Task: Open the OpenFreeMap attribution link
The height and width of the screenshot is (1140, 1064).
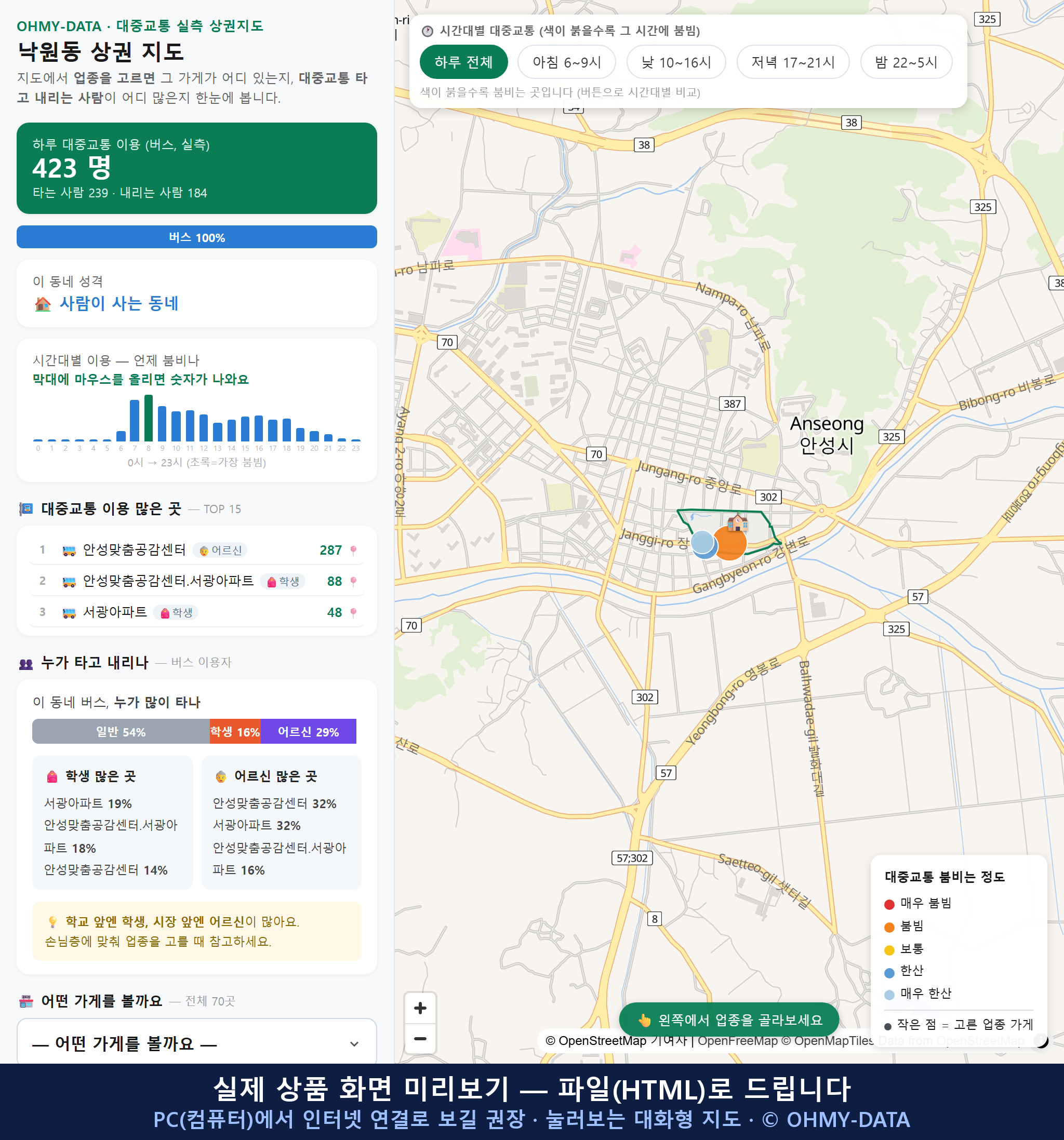Action: (x=737, y=1040)
